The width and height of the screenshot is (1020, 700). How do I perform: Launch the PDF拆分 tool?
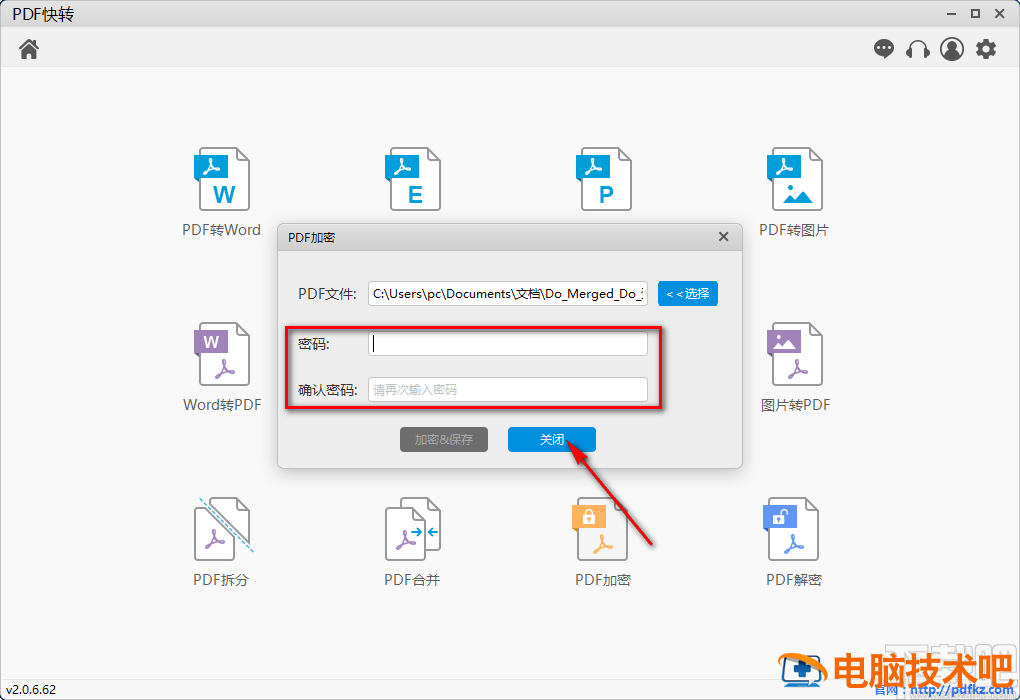(222, 543)
